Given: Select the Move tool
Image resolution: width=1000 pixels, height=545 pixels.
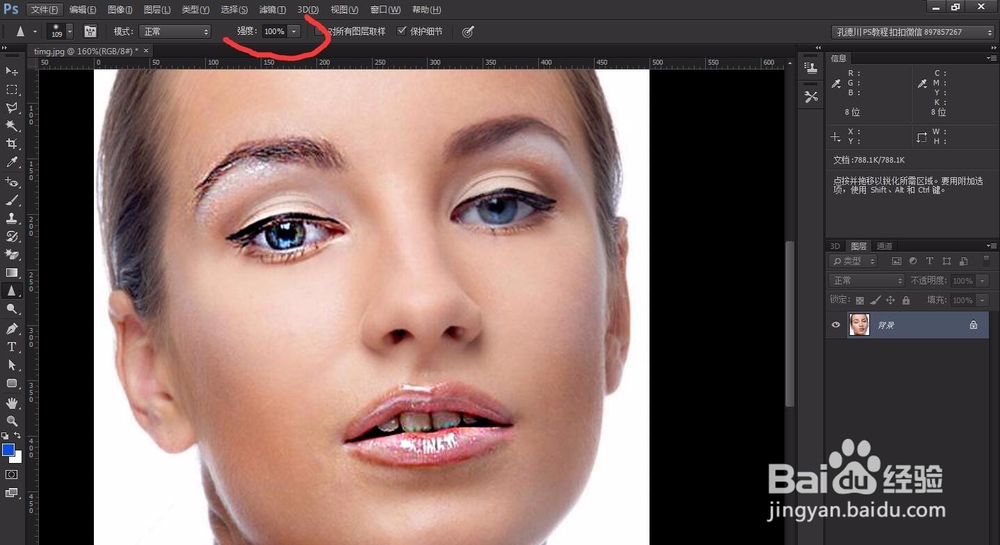Looking at the screenshot, I should click(11, 71).
